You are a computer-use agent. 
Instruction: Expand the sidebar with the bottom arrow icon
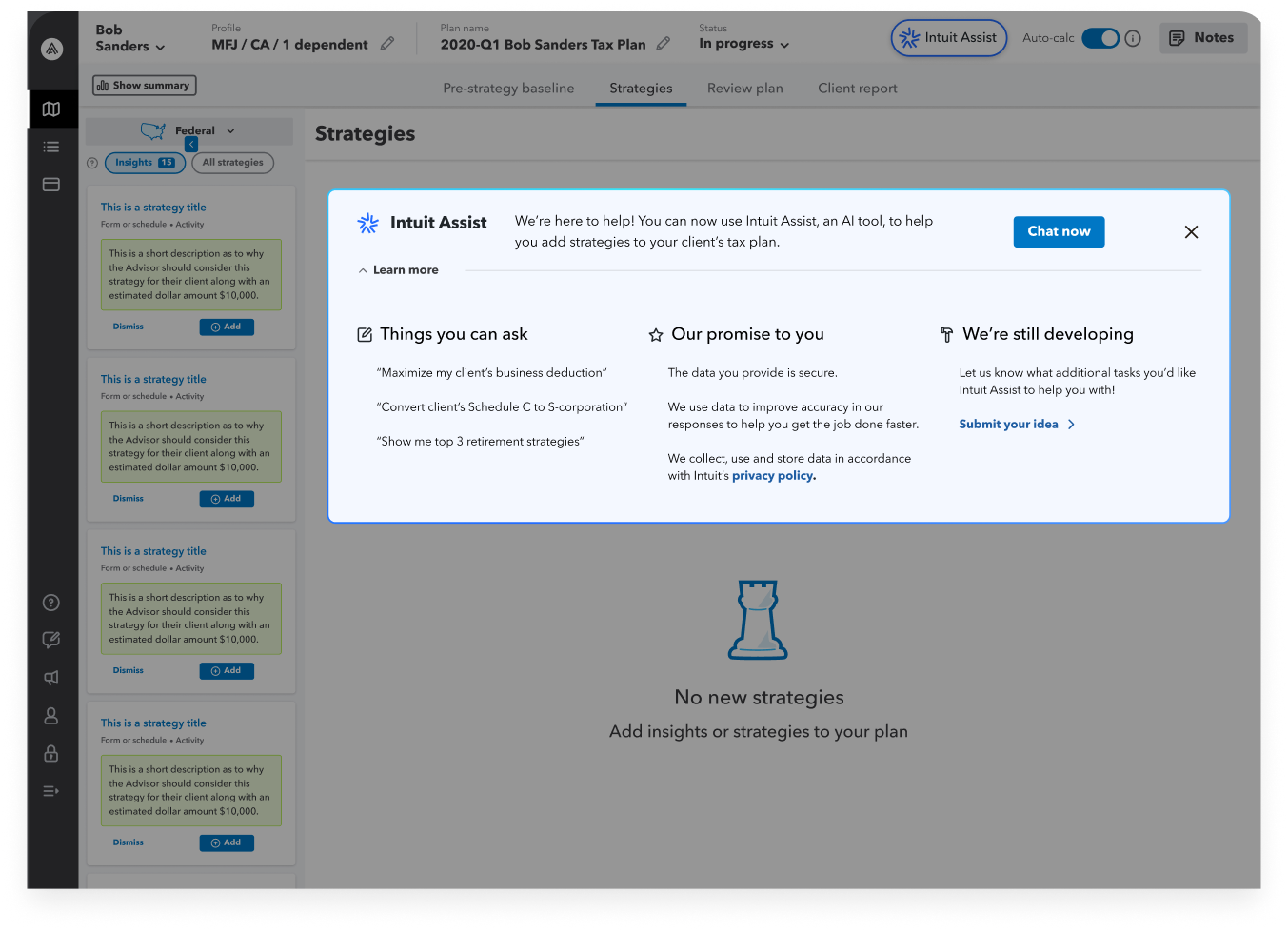(51, 791)
